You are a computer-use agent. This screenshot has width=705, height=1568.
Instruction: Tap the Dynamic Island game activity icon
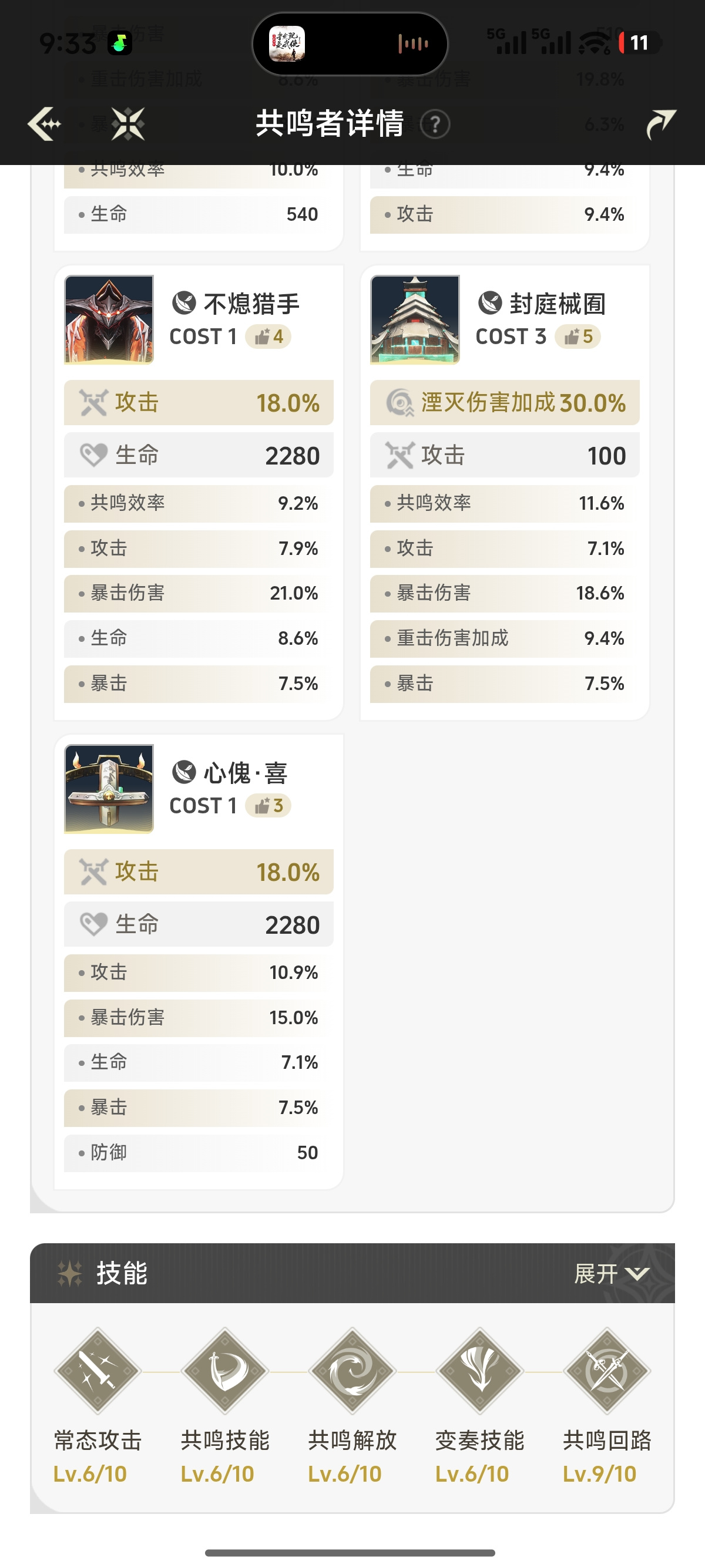(x=287, y=44)
